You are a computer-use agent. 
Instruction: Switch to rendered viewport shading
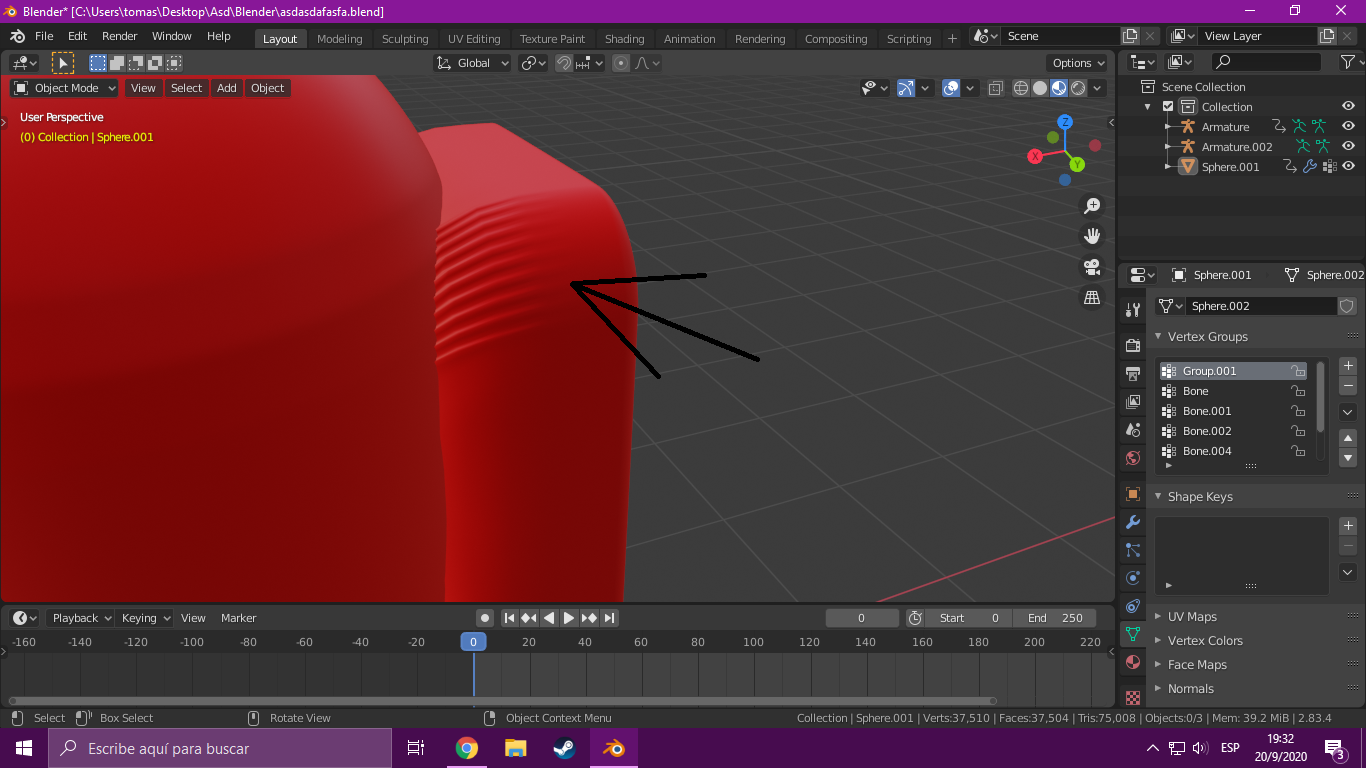[1078, 88]
